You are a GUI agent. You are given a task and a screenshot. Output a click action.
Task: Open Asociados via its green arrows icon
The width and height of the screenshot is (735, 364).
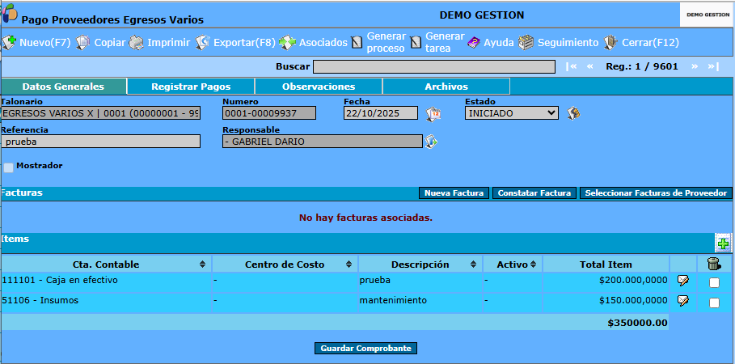click(x=287, y=43)
